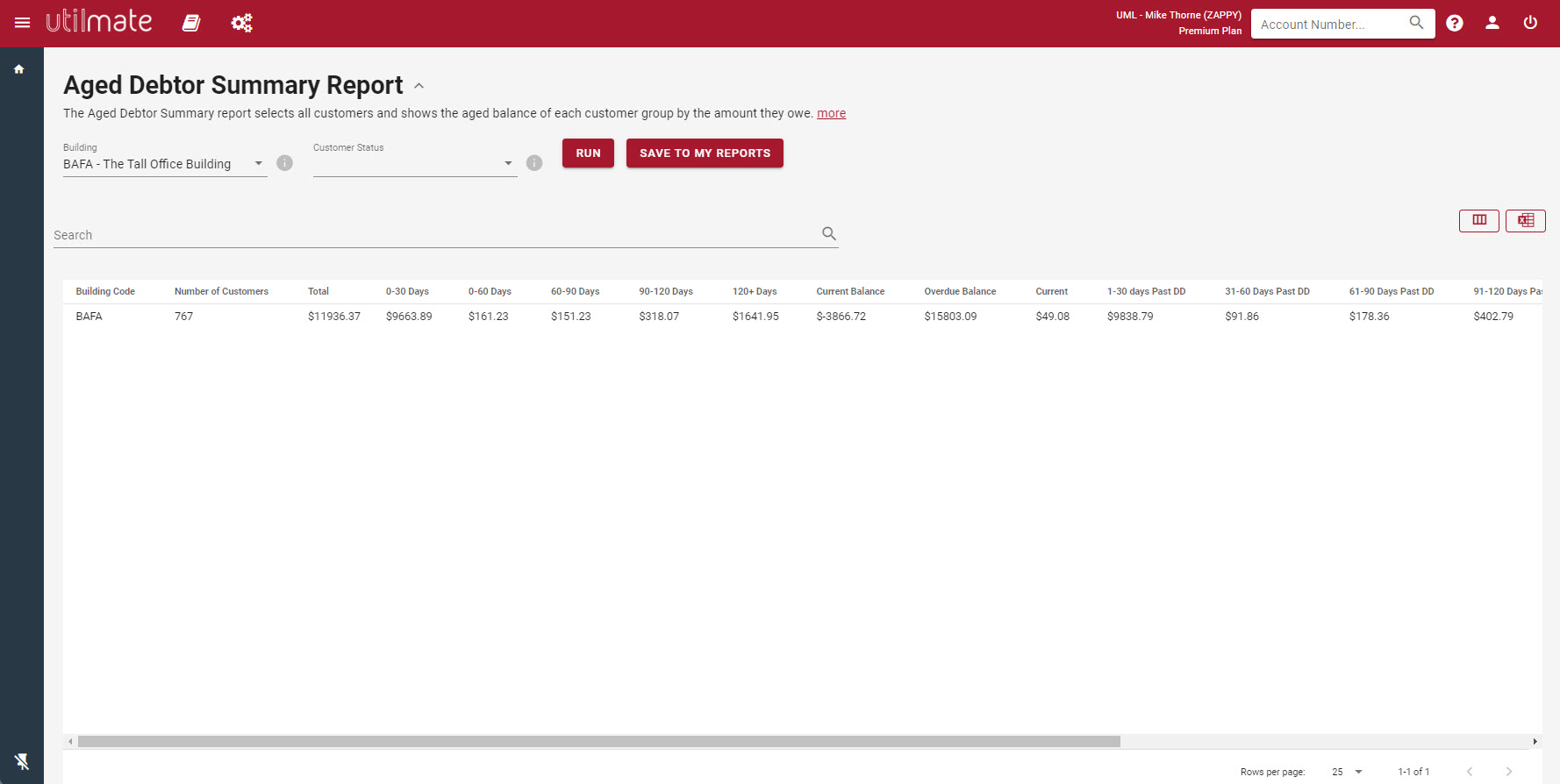Sort by Current column header

[x=1051, y=291]
